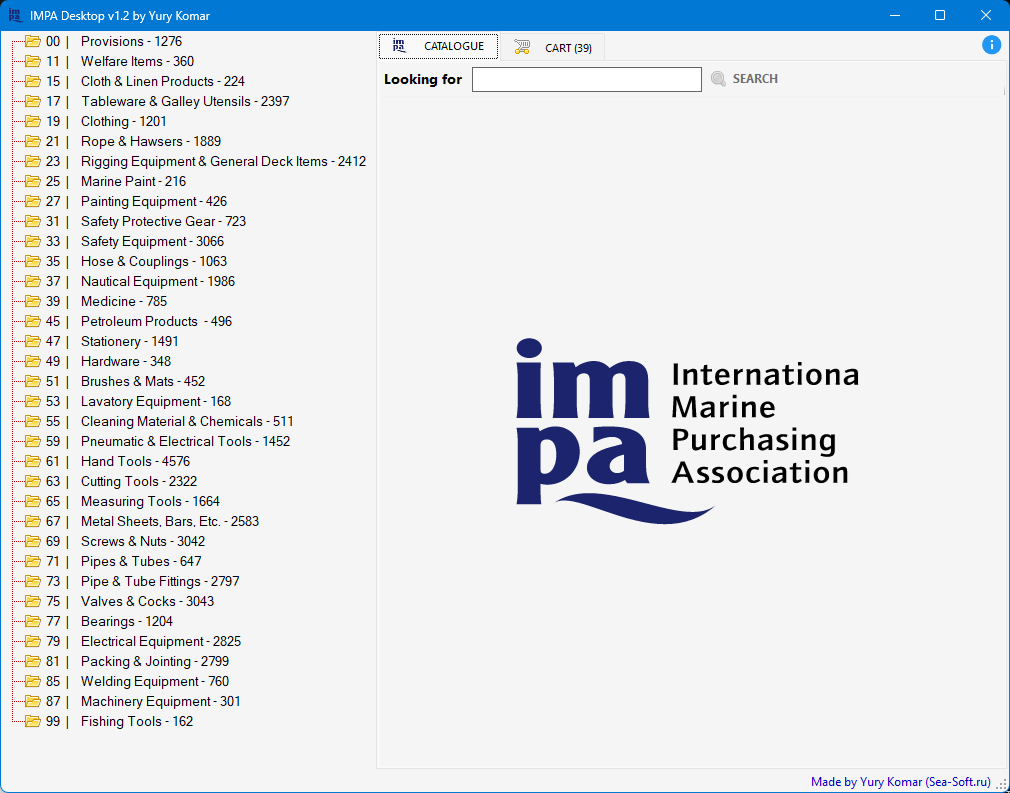This screenshot has width=1010, height=793.
Task: Select Welding Equipment in the tree
Action: click(x=155, y=681)
